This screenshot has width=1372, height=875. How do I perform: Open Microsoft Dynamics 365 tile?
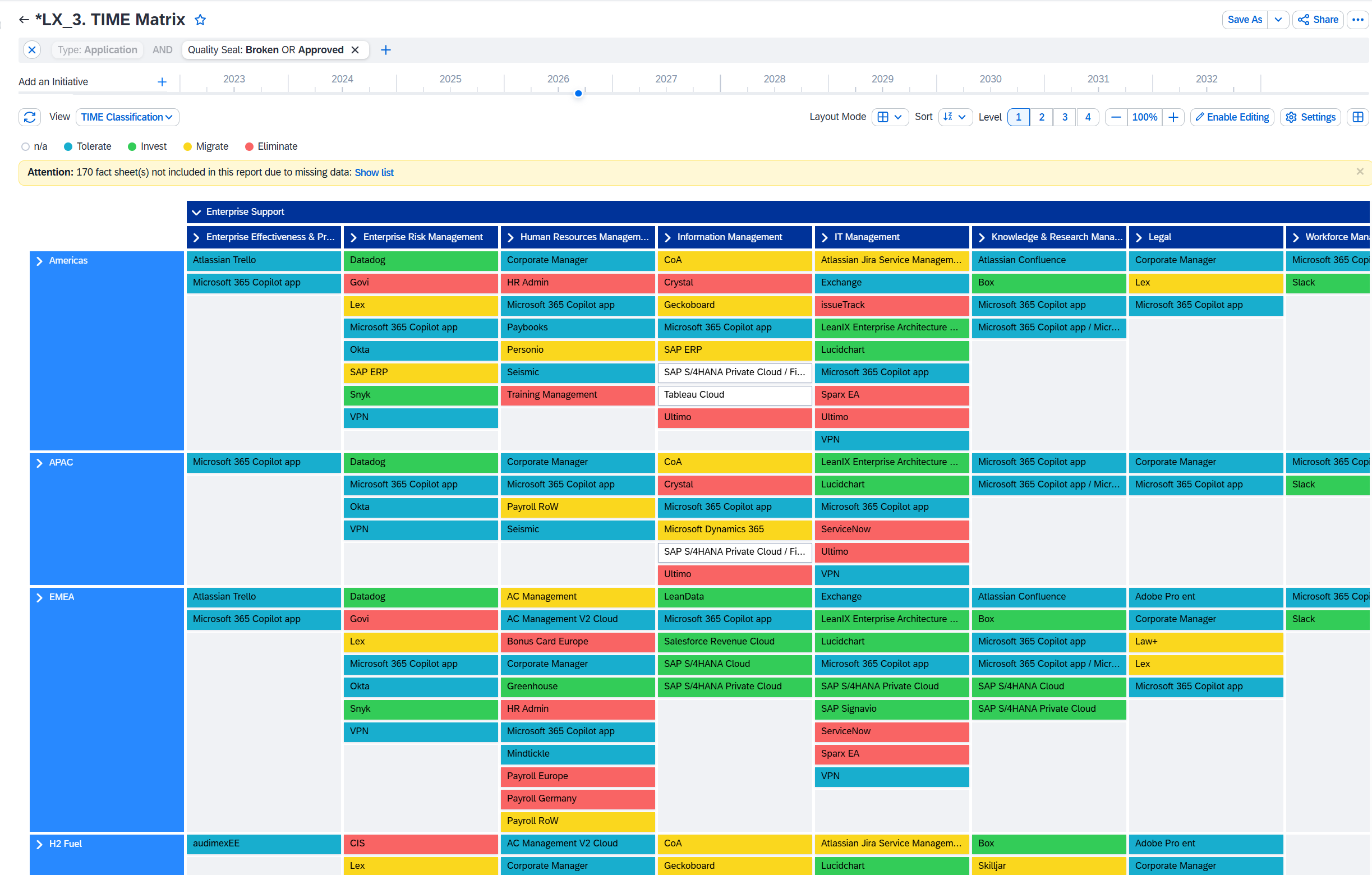(734, 529)
